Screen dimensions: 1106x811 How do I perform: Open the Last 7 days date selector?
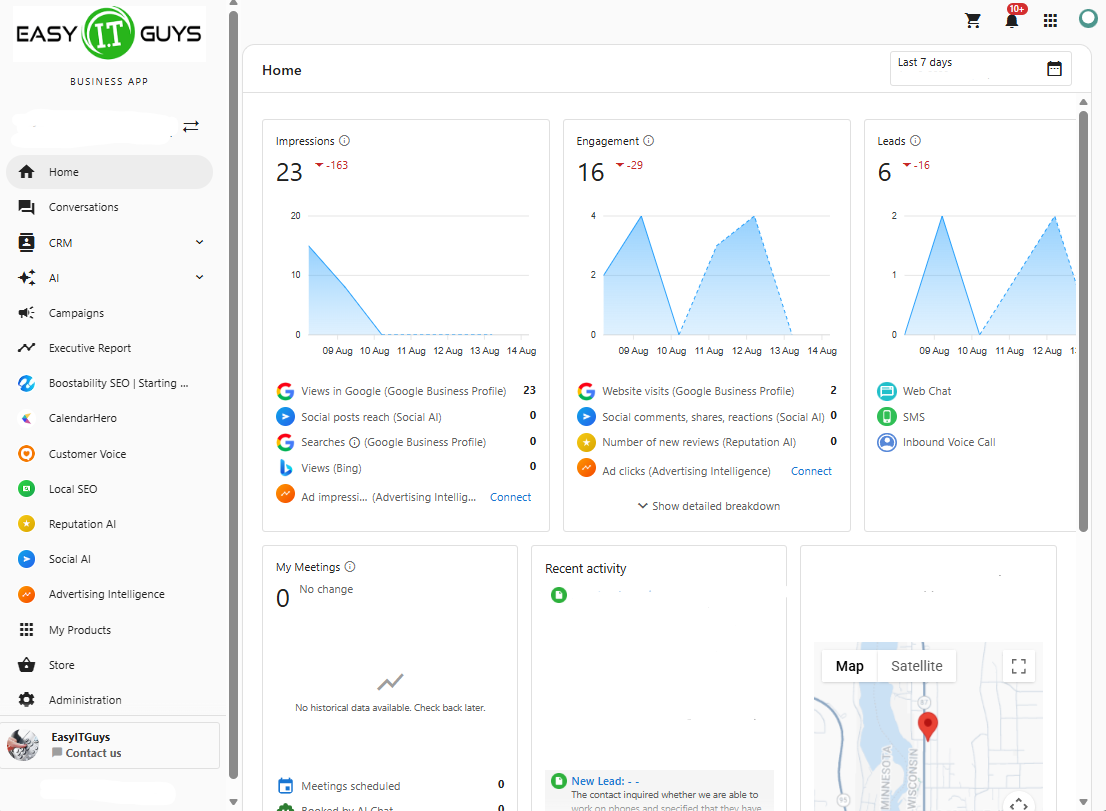(980, 68)
